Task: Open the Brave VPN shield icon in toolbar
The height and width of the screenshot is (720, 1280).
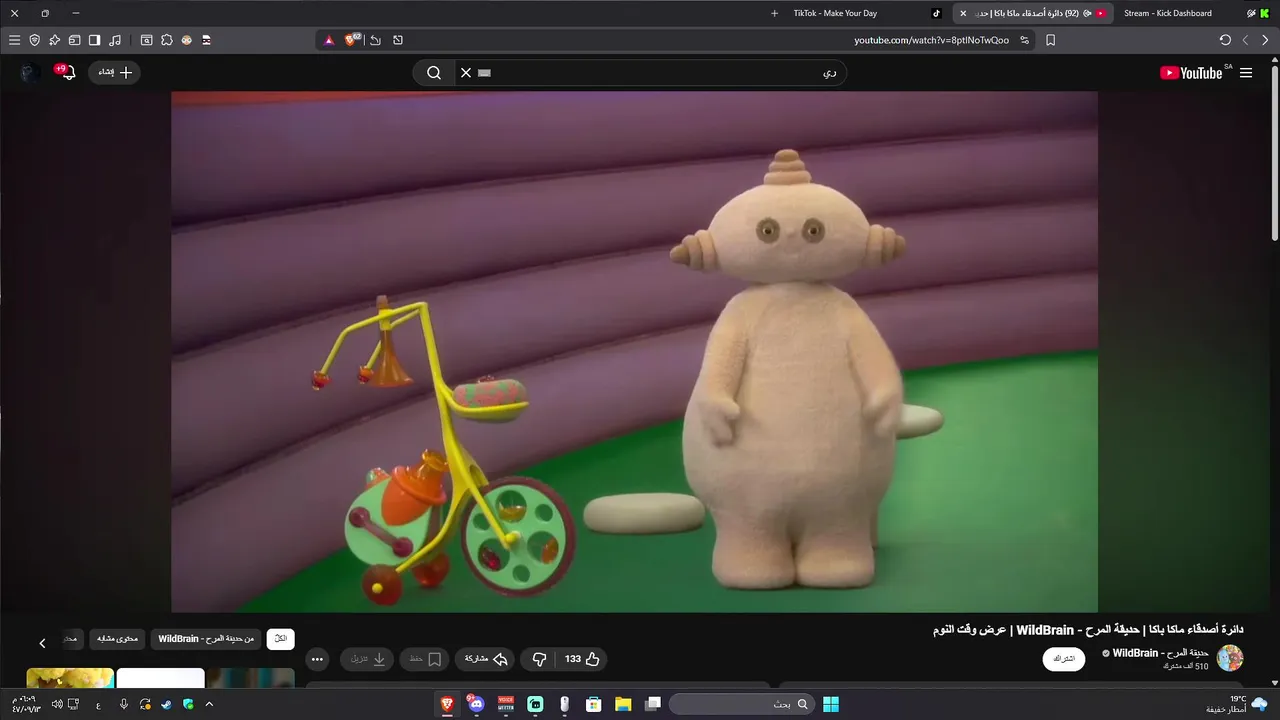Action: coord(34,40)
